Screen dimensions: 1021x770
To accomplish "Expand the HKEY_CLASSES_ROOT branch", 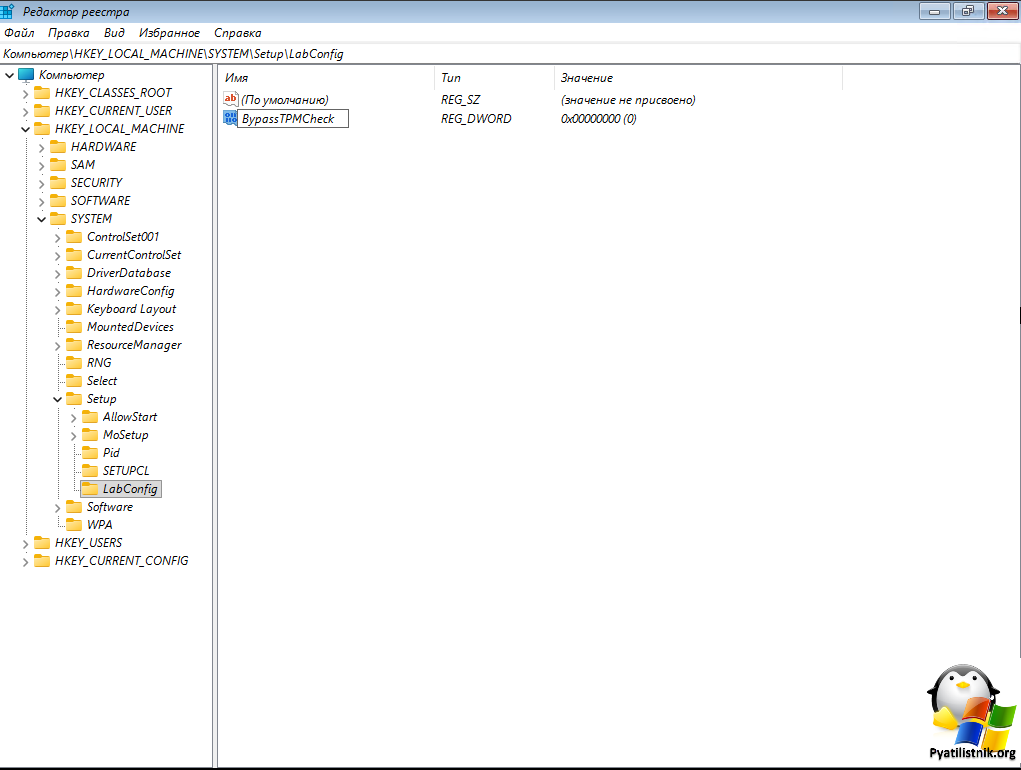I will click(x=26, y=93).
